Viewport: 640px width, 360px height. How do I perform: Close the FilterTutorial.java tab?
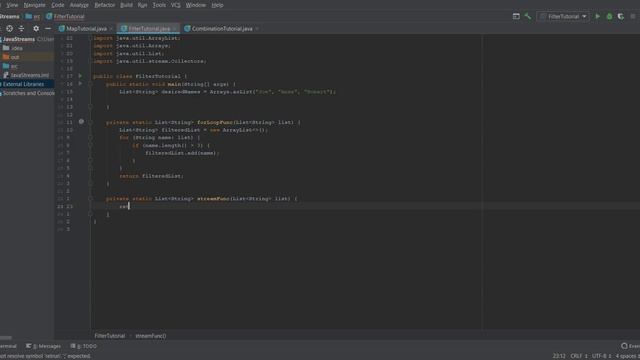point(175,29)
